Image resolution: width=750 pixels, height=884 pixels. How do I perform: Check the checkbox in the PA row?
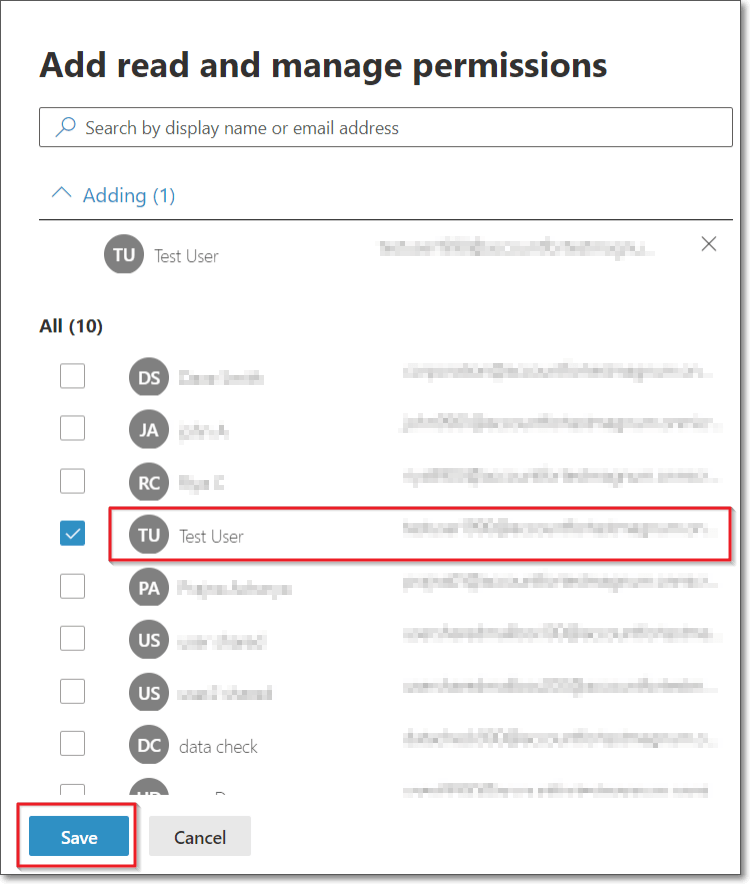coord(72,586)
